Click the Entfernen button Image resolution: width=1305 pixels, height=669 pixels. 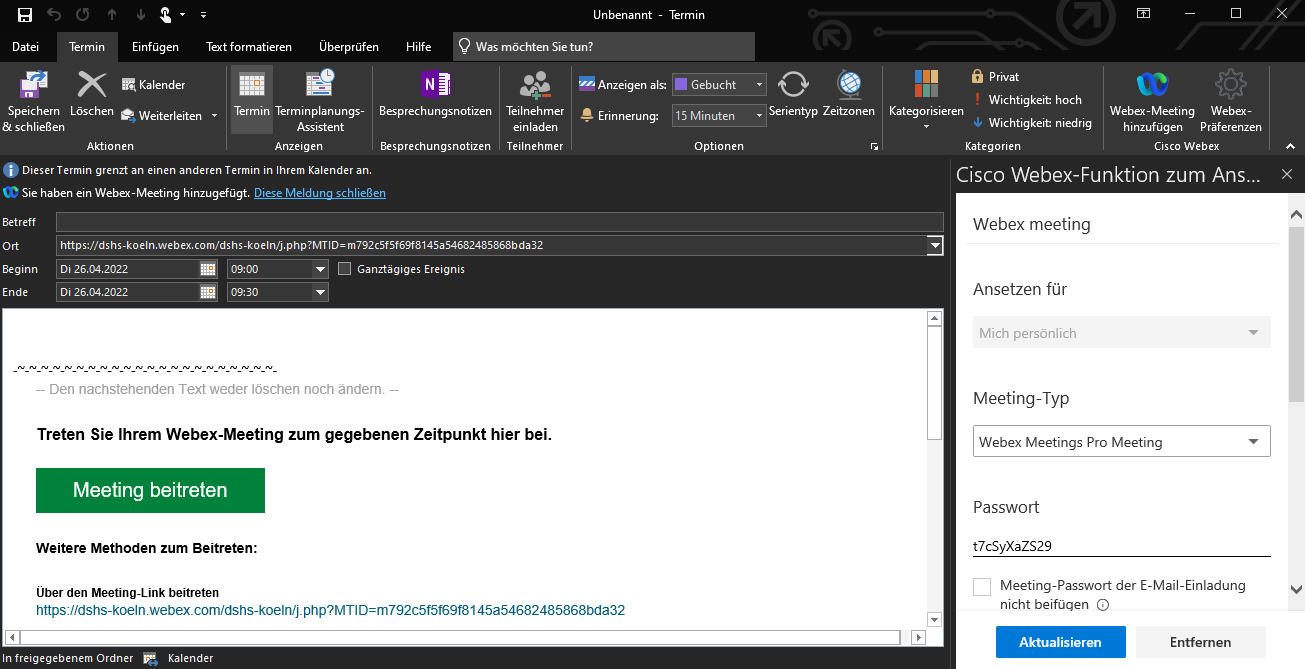pos(1201,642)
